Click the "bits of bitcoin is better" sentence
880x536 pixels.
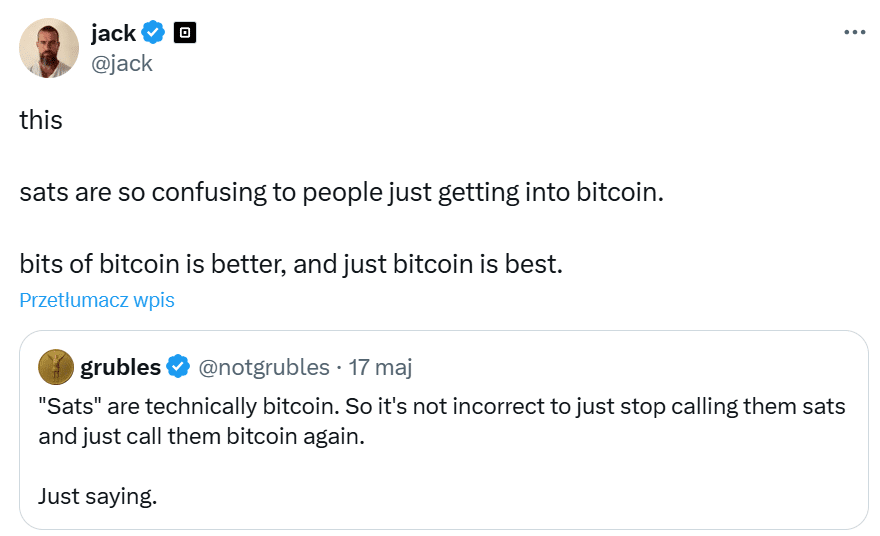(x=292, y=264)
